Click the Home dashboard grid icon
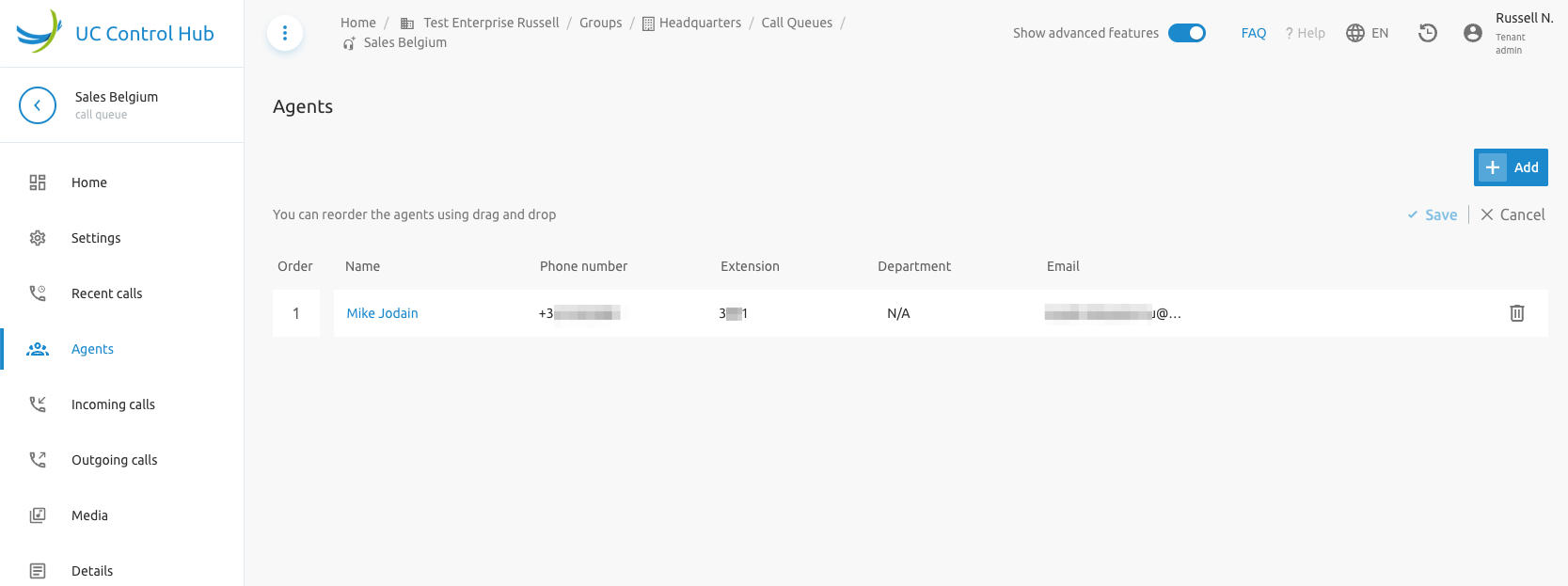Viewport: 1568px width, 586px height. (x=38, y=182)
